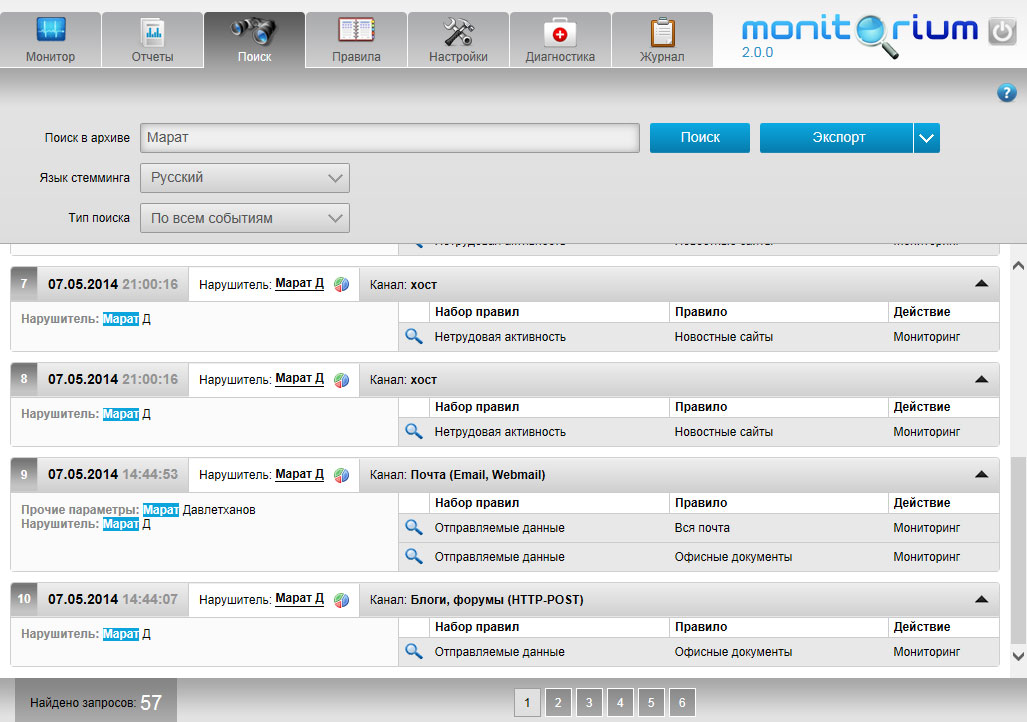Go to results page 6

point(682,702)
